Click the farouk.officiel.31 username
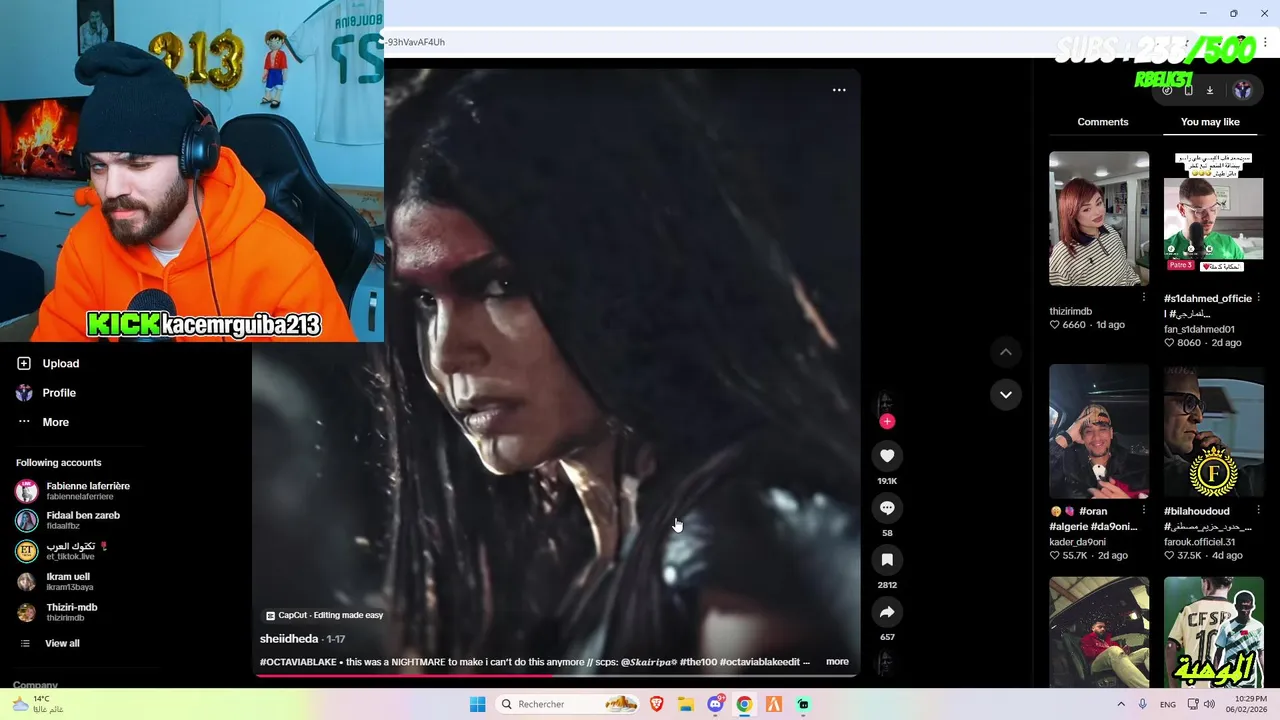Screen dimensions: 1280x720 (x=1199, y=542)
